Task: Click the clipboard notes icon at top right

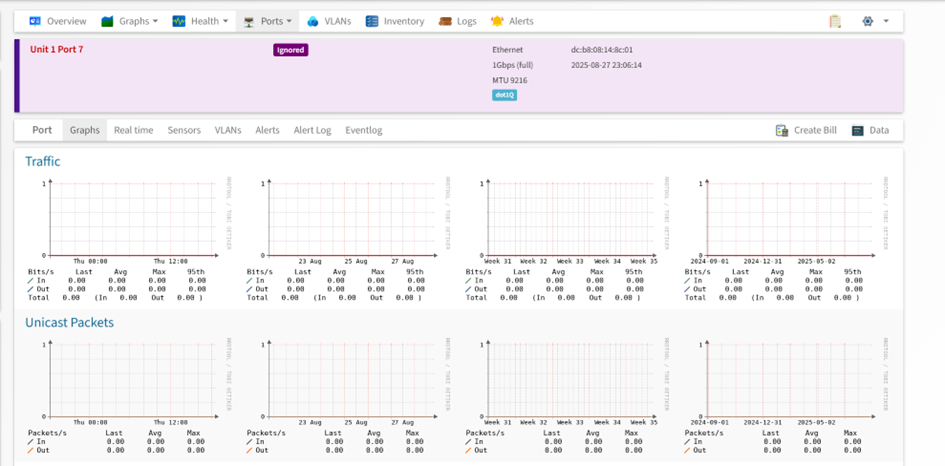Action: point(835,21)
